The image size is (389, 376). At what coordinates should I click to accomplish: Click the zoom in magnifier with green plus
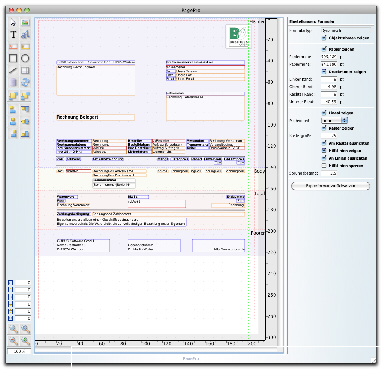pos(26,341)
